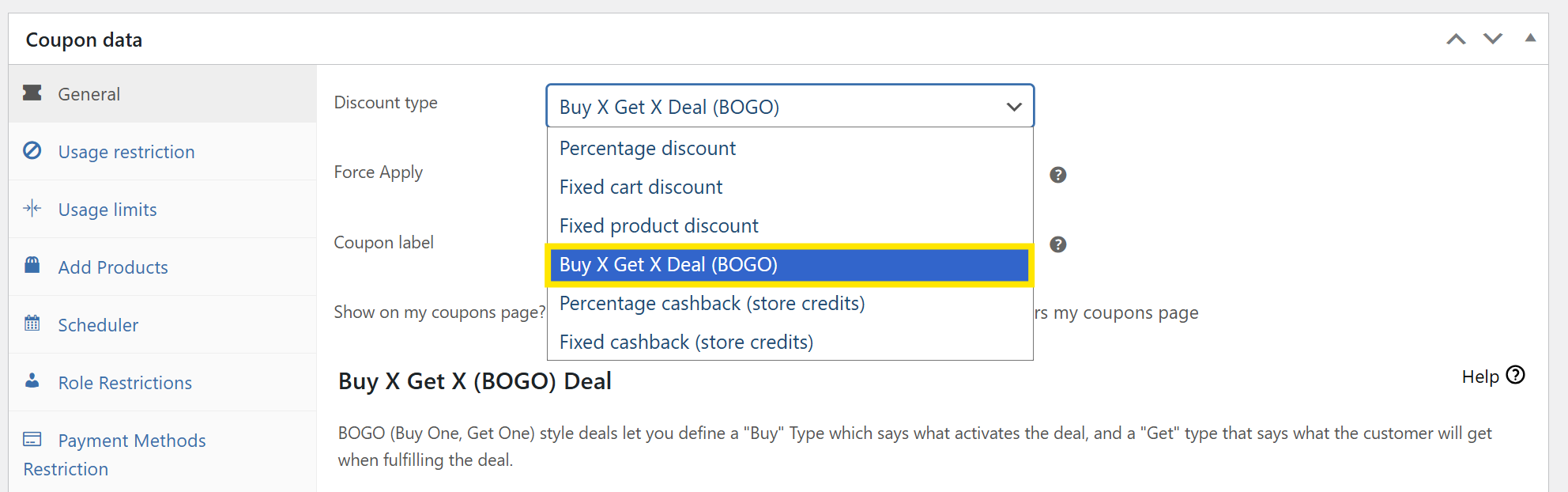
Task: Switch to the Role Restrictions tab
Action: (x=125, y=383)
